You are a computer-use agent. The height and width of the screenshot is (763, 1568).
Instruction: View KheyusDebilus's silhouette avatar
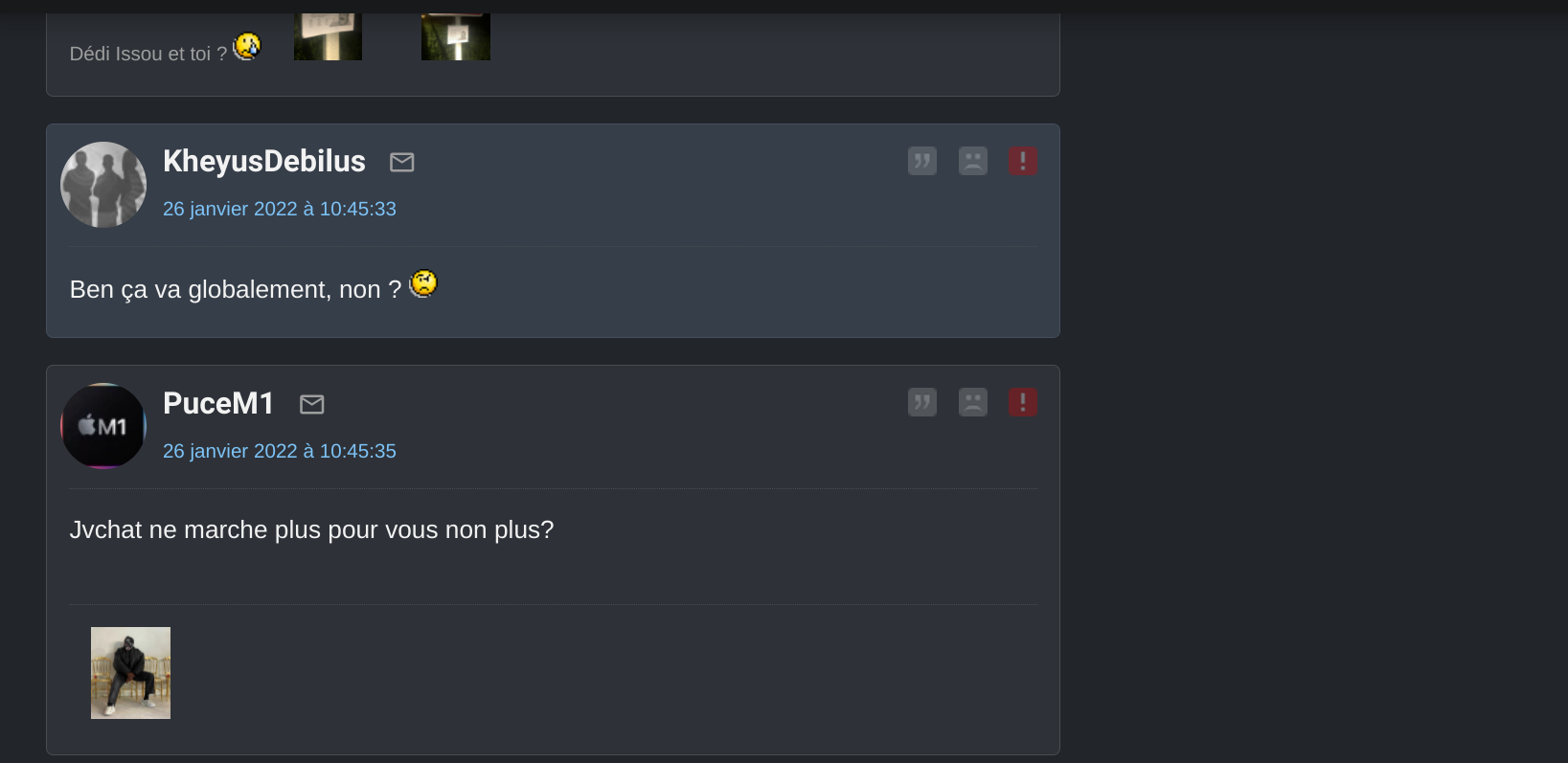click(x=103, y=185)
